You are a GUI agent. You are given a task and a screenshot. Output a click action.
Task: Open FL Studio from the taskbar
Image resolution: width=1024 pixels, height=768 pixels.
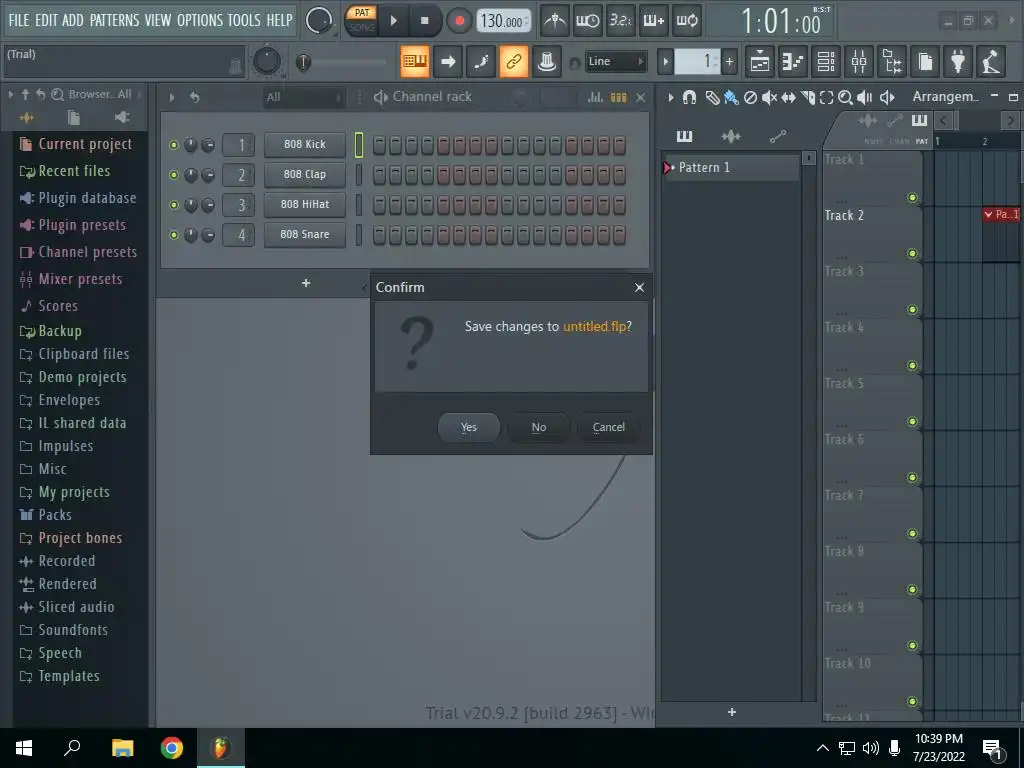coord(221,748)
